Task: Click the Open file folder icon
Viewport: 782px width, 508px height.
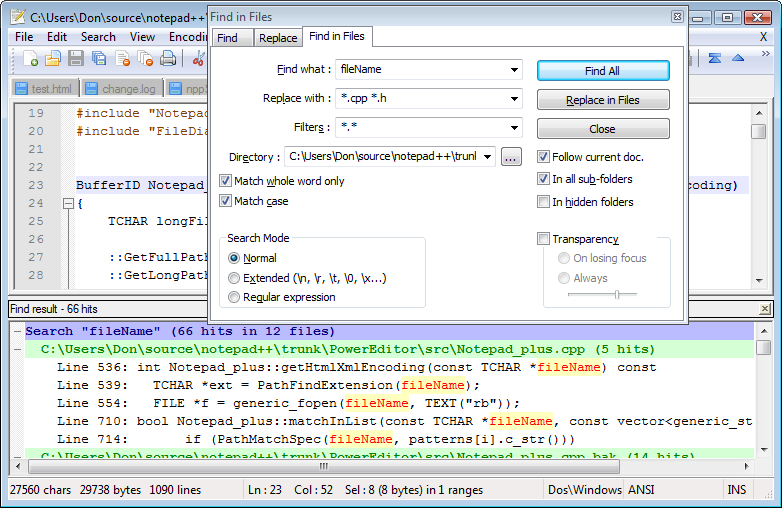Action: click(53, 59)
